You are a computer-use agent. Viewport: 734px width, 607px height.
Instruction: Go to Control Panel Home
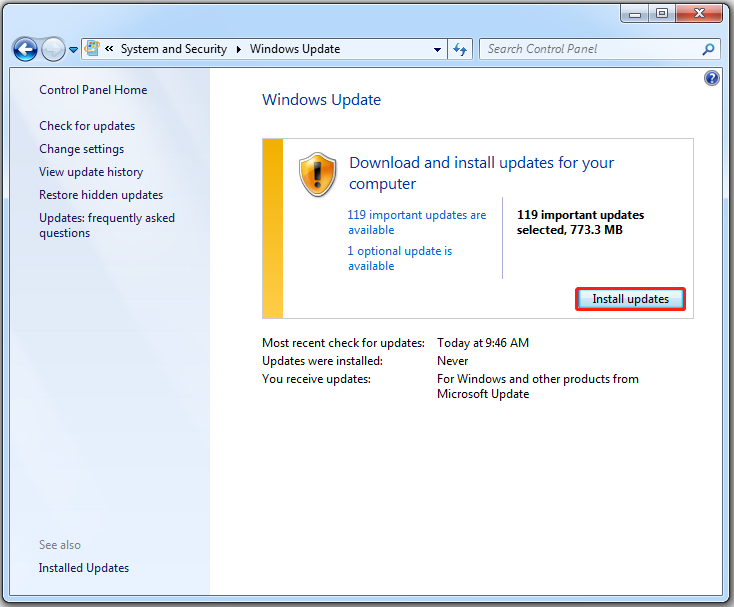pos(93,90)
